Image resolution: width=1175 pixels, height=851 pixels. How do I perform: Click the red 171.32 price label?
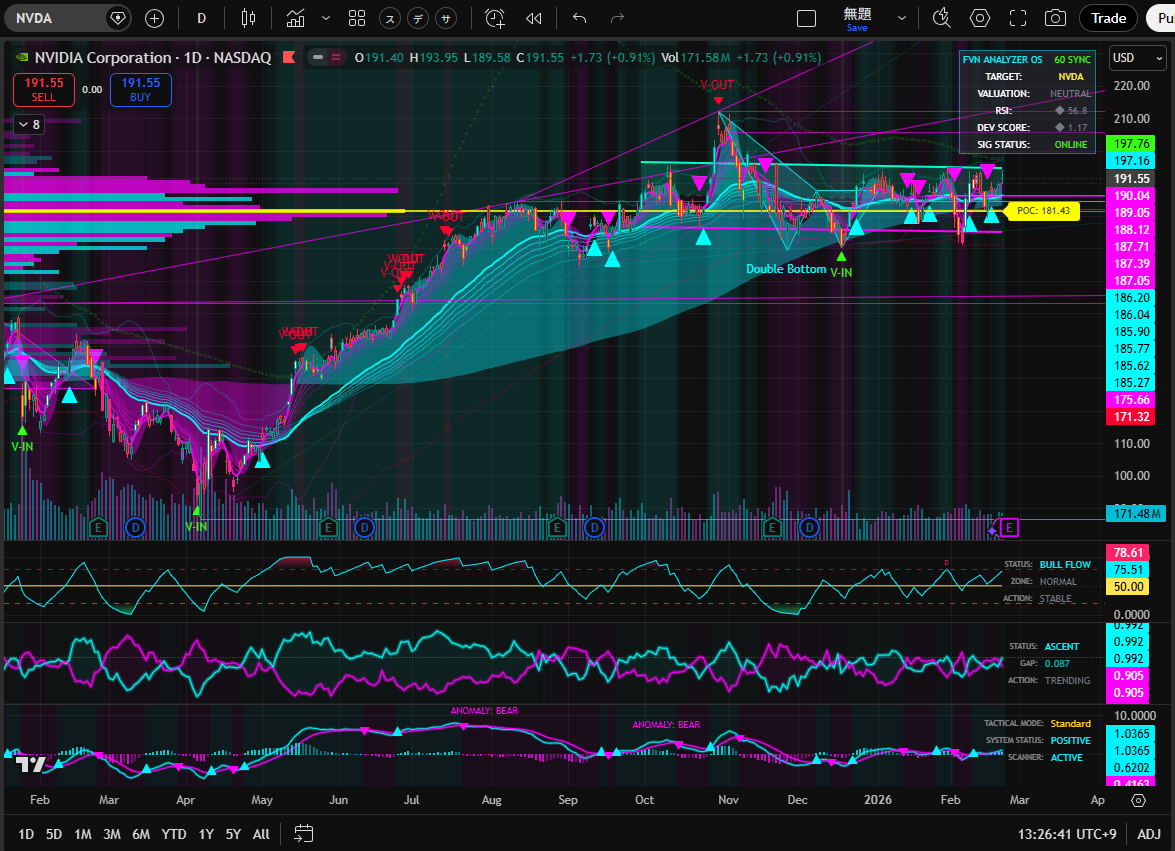pyautogui.click(x=1131, y=417)
